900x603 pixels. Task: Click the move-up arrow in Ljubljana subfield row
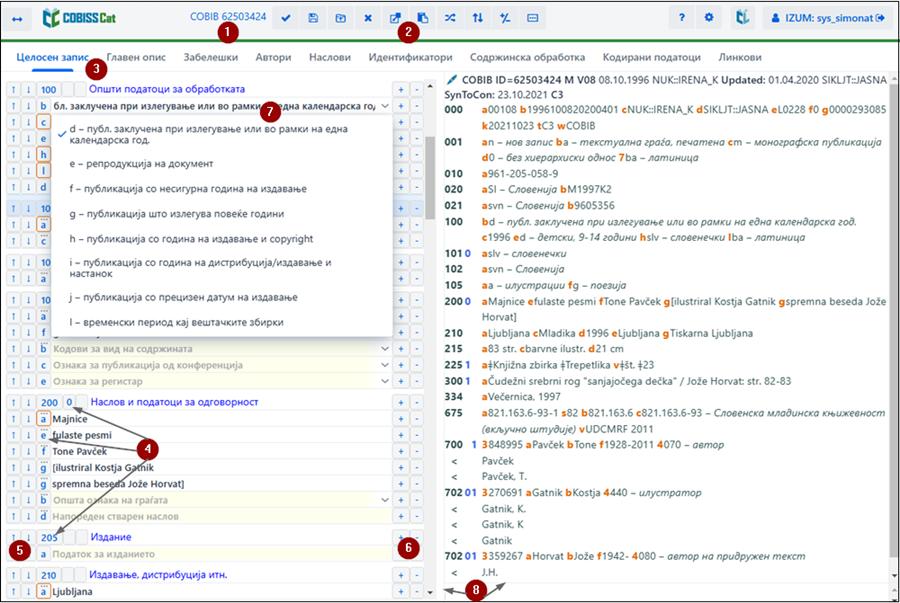pyautogui.click(x=13, y=592)
